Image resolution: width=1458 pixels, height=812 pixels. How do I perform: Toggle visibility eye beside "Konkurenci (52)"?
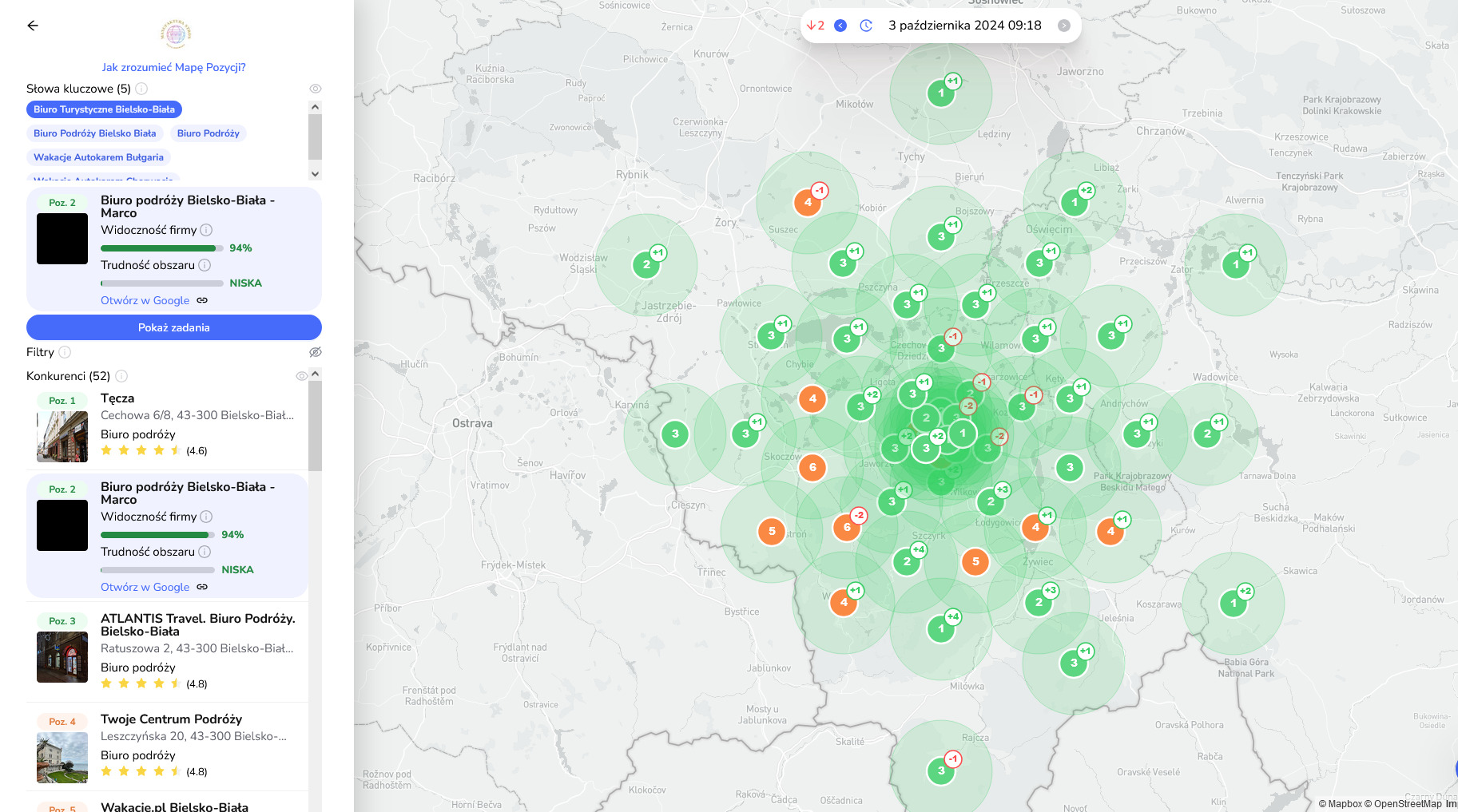[301, 375]
